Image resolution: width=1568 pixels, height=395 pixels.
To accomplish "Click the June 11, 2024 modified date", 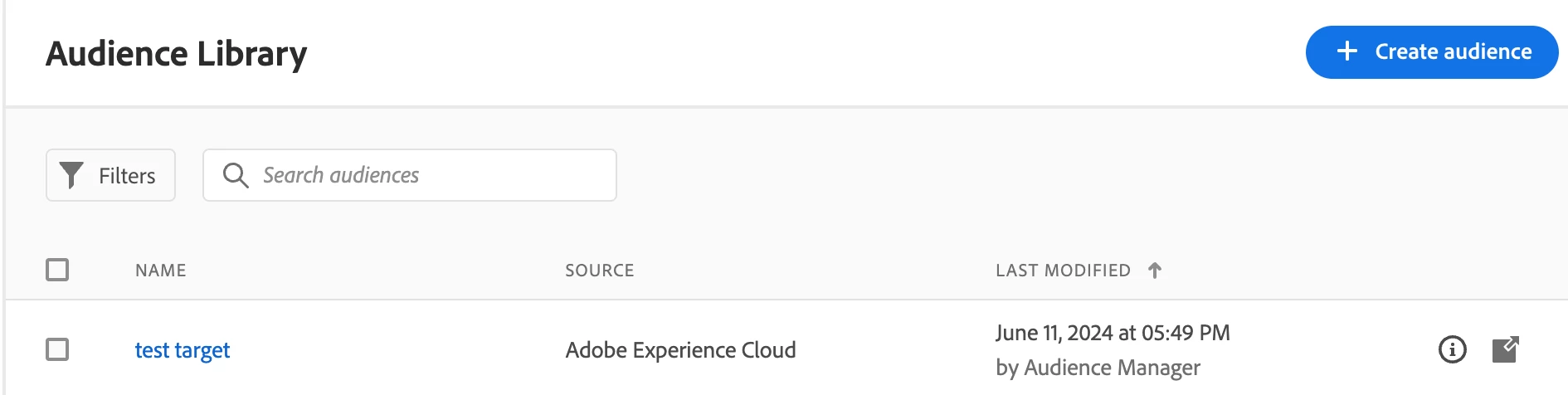I will click(1113, 333).
